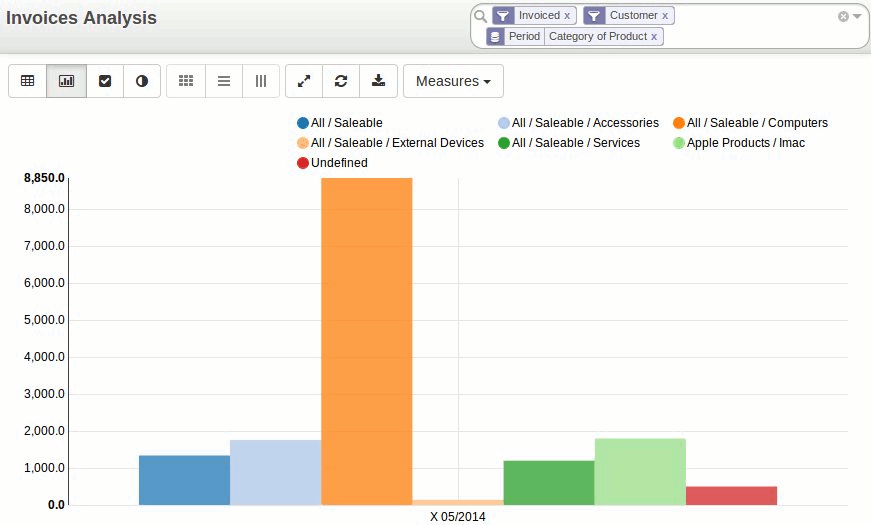Image resolution: width=871 pixels, height=525 pixels.
Task: Select the vertical columns icon
Action: [x=261, y=81]
